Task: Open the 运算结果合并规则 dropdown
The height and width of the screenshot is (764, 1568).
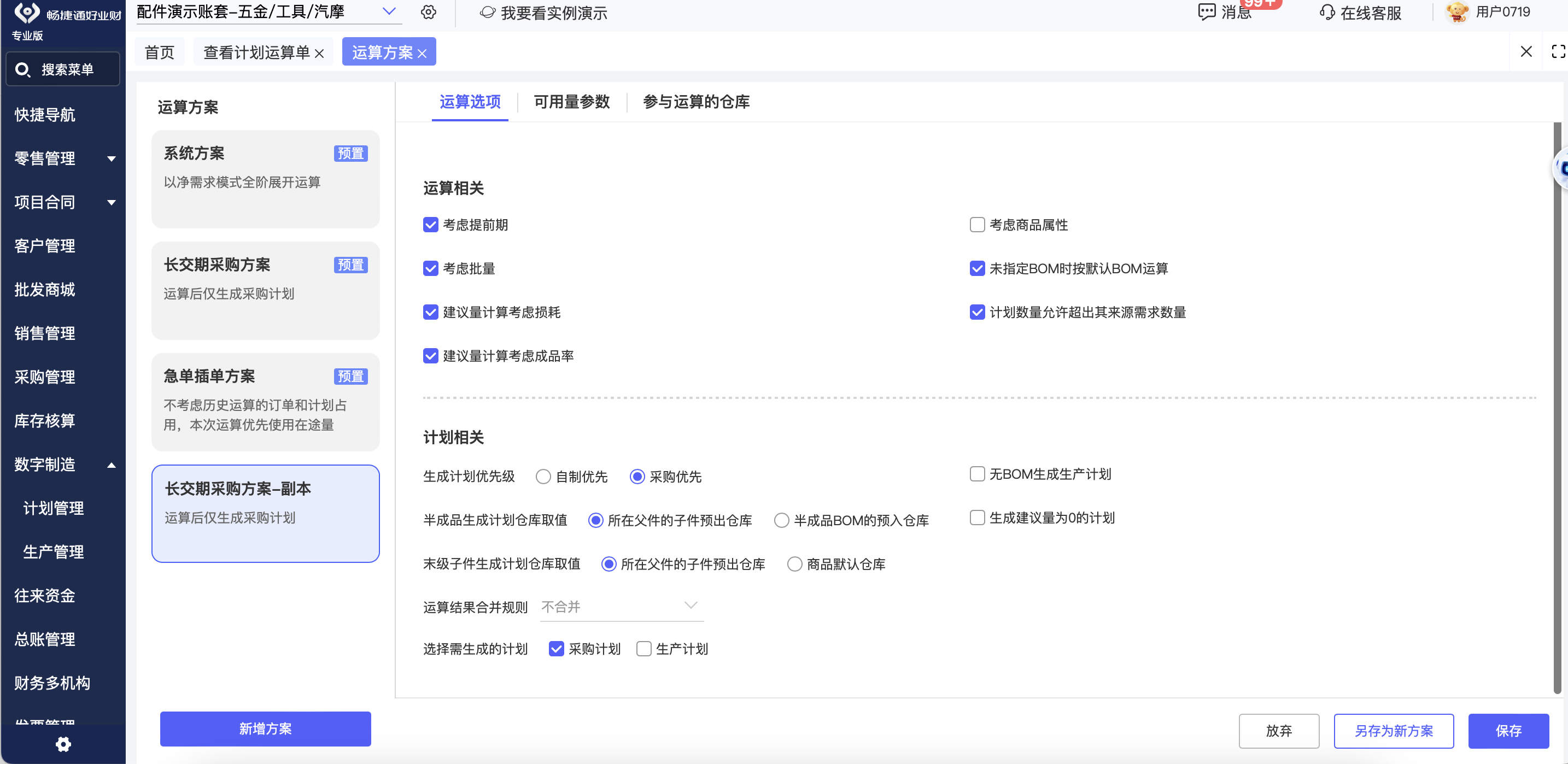Action: point(622,607)
